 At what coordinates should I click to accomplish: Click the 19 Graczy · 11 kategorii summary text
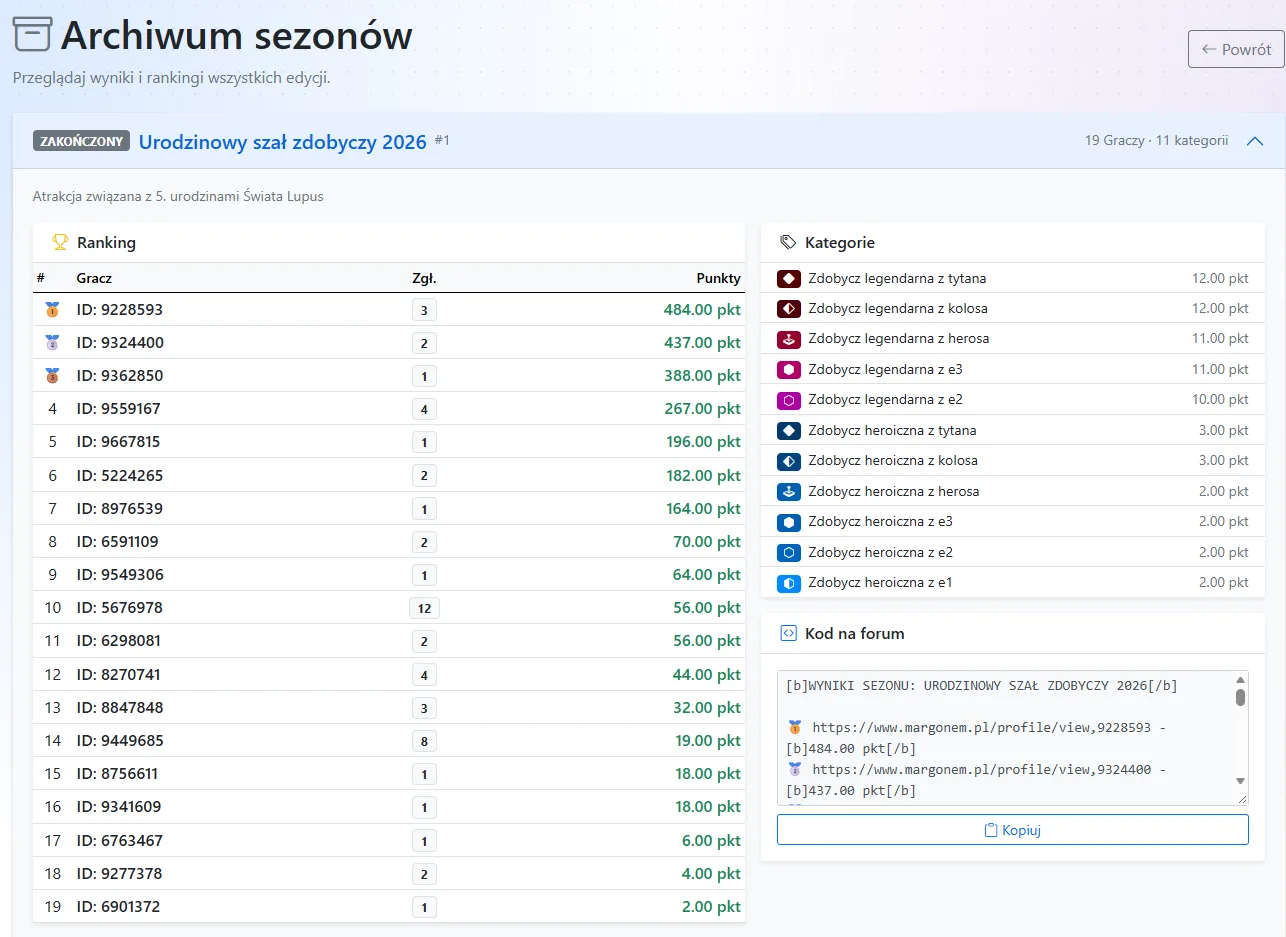click(1156, 141)
